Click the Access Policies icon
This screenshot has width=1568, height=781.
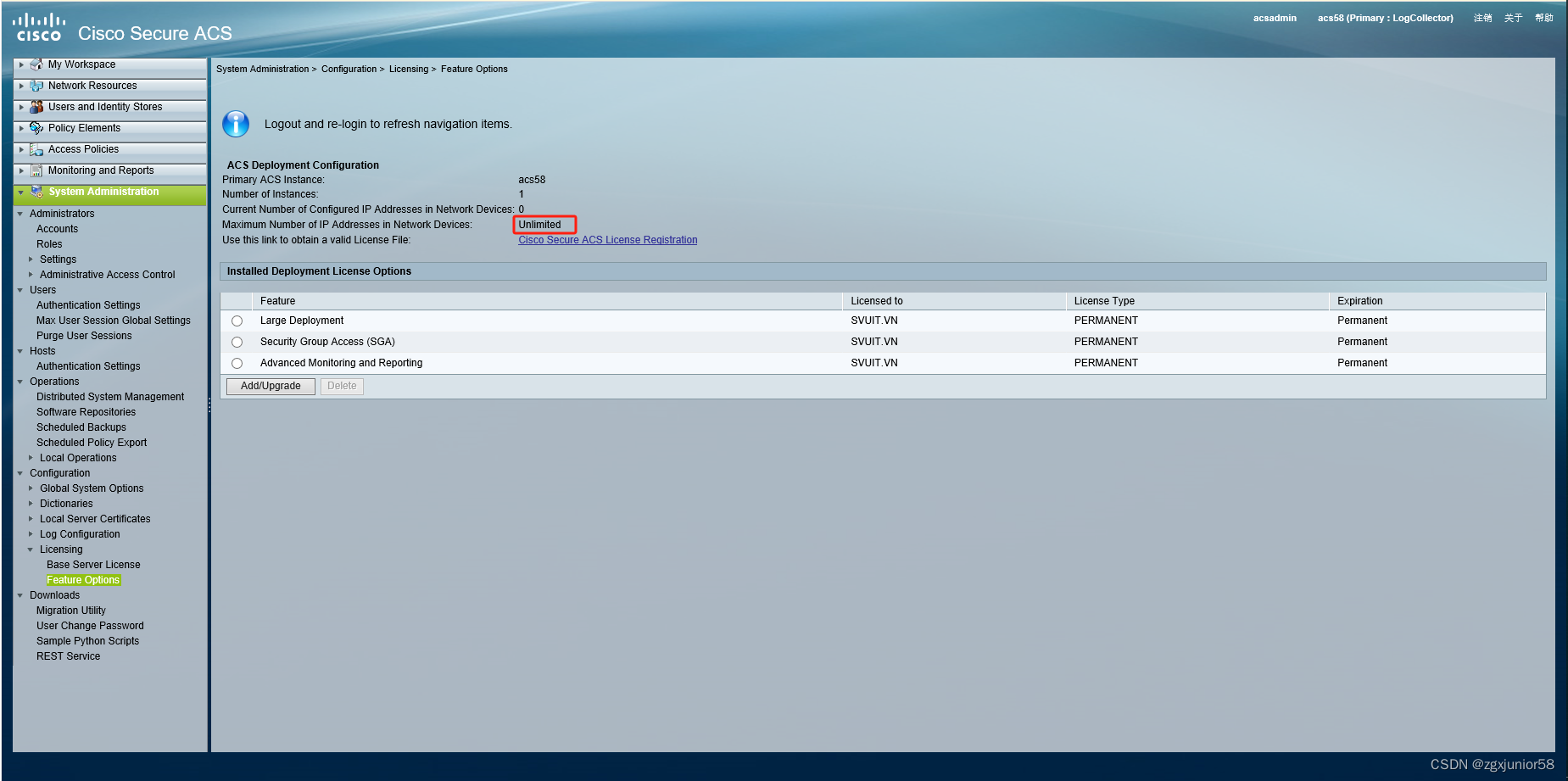[36, 149]
